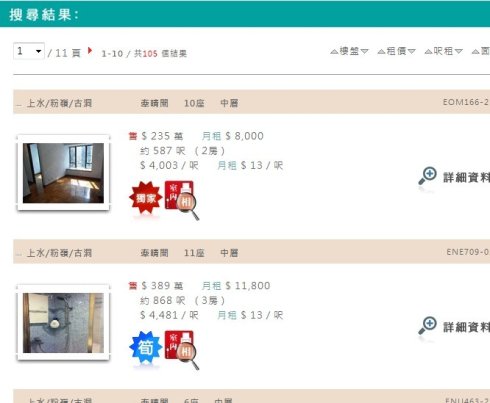
Task: Open the page number dropdown
Action: point(29,51)
